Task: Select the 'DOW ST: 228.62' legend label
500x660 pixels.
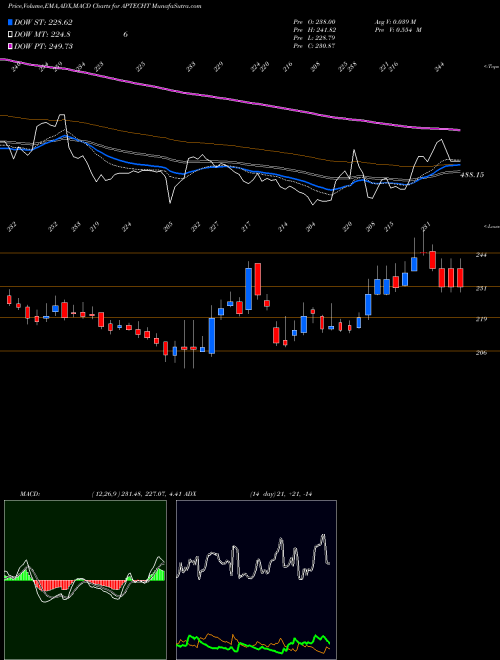Action: point(43,22)
